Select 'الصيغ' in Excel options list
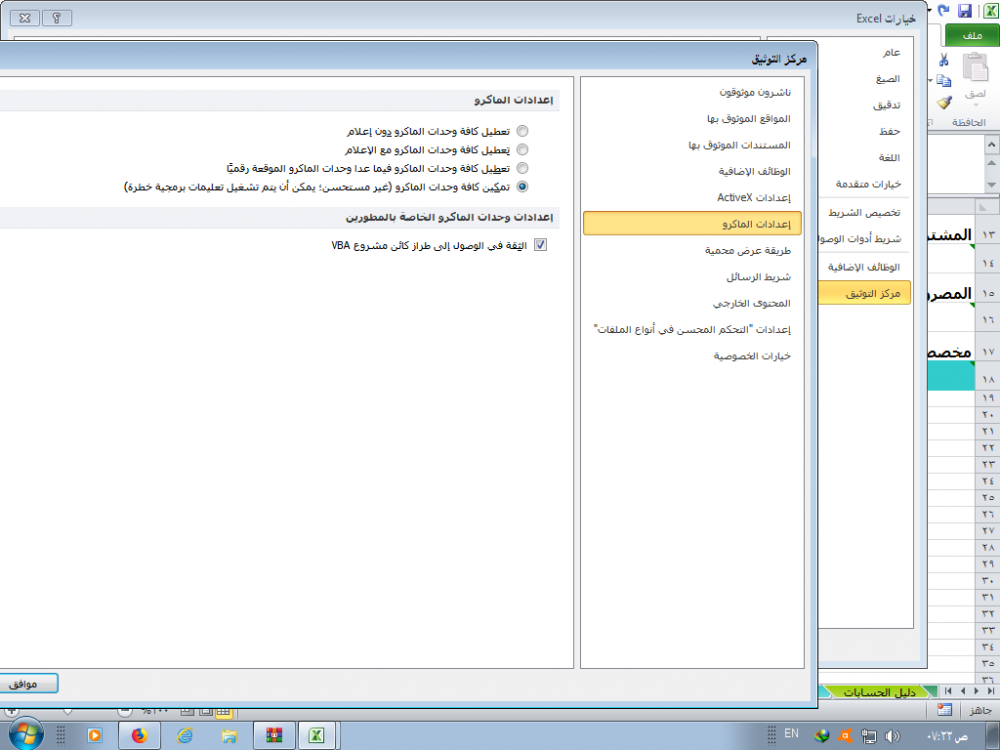The width and height of the screenshot is (1000, 750). [888, 79]
